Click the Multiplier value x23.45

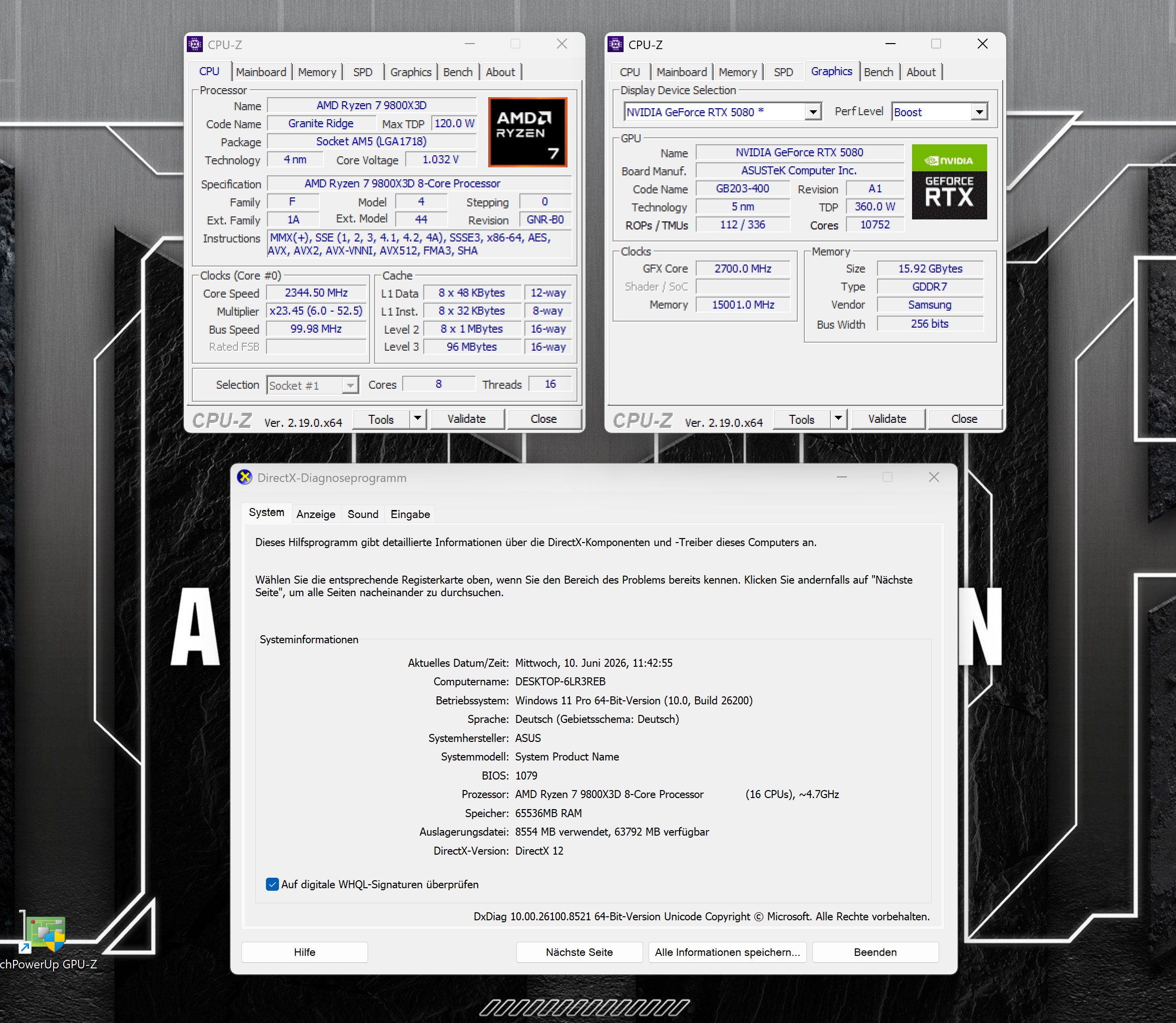pyautogui.click(x=316, y=311)
